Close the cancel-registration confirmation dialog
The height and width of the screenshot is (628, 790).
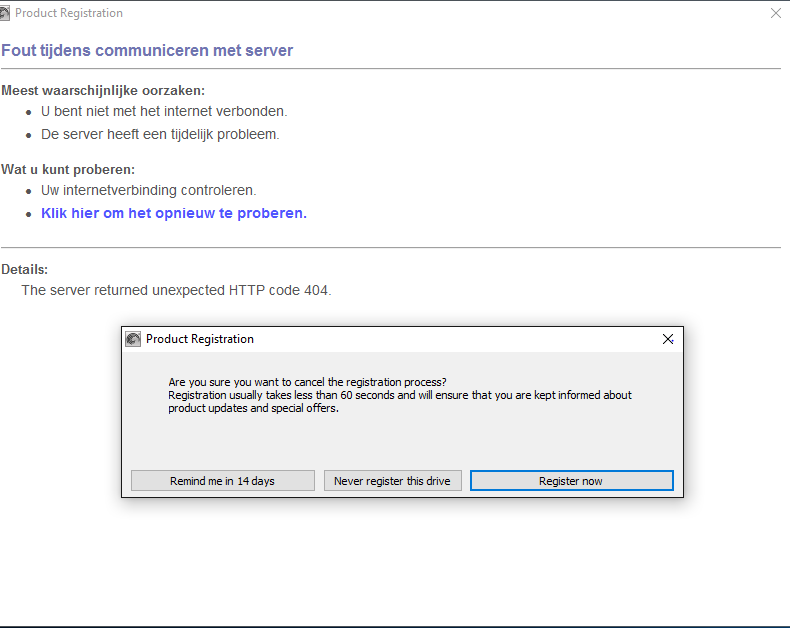(668, 339)
